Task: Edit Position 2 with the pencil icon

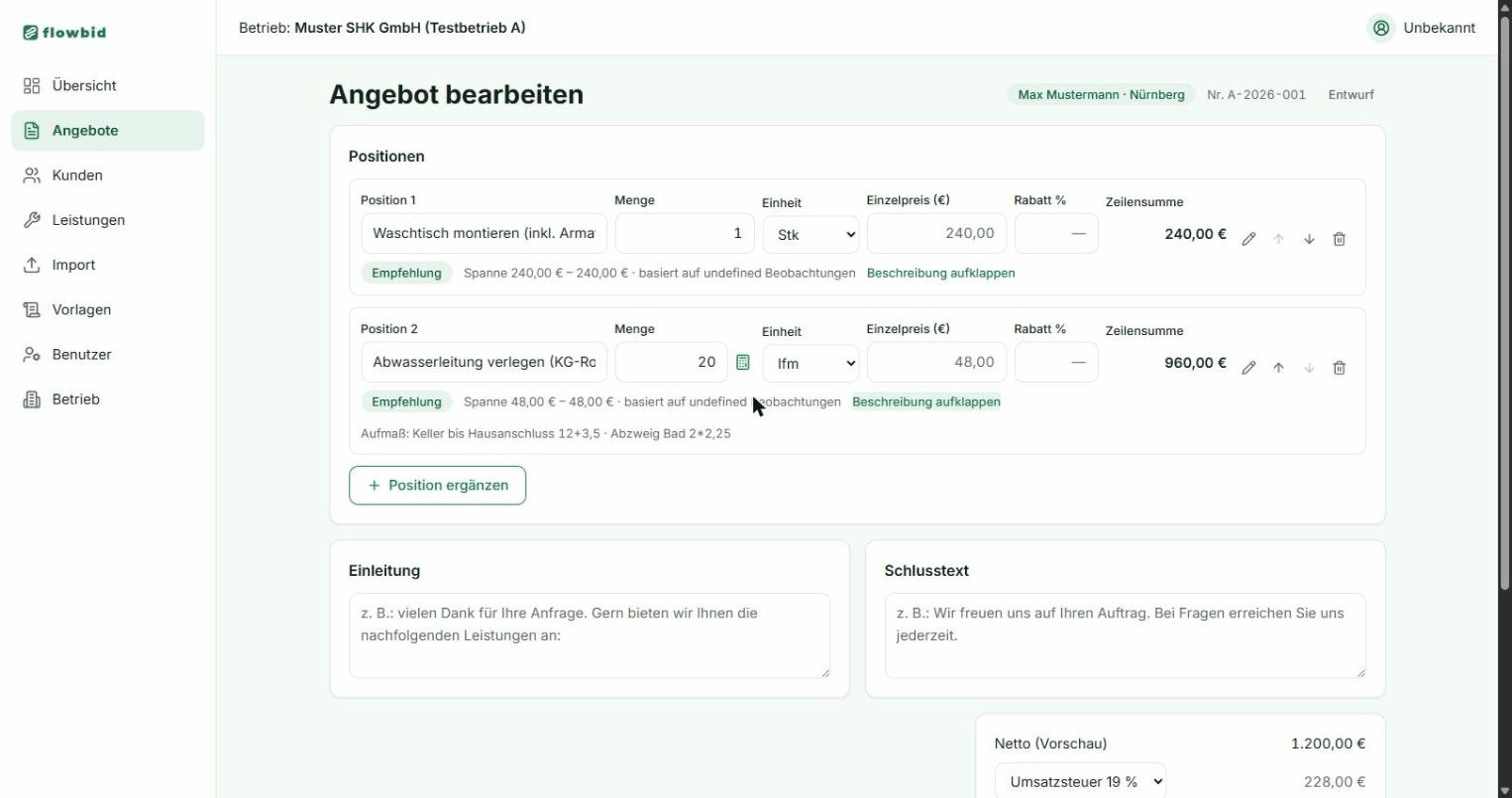Action: 1248,368
